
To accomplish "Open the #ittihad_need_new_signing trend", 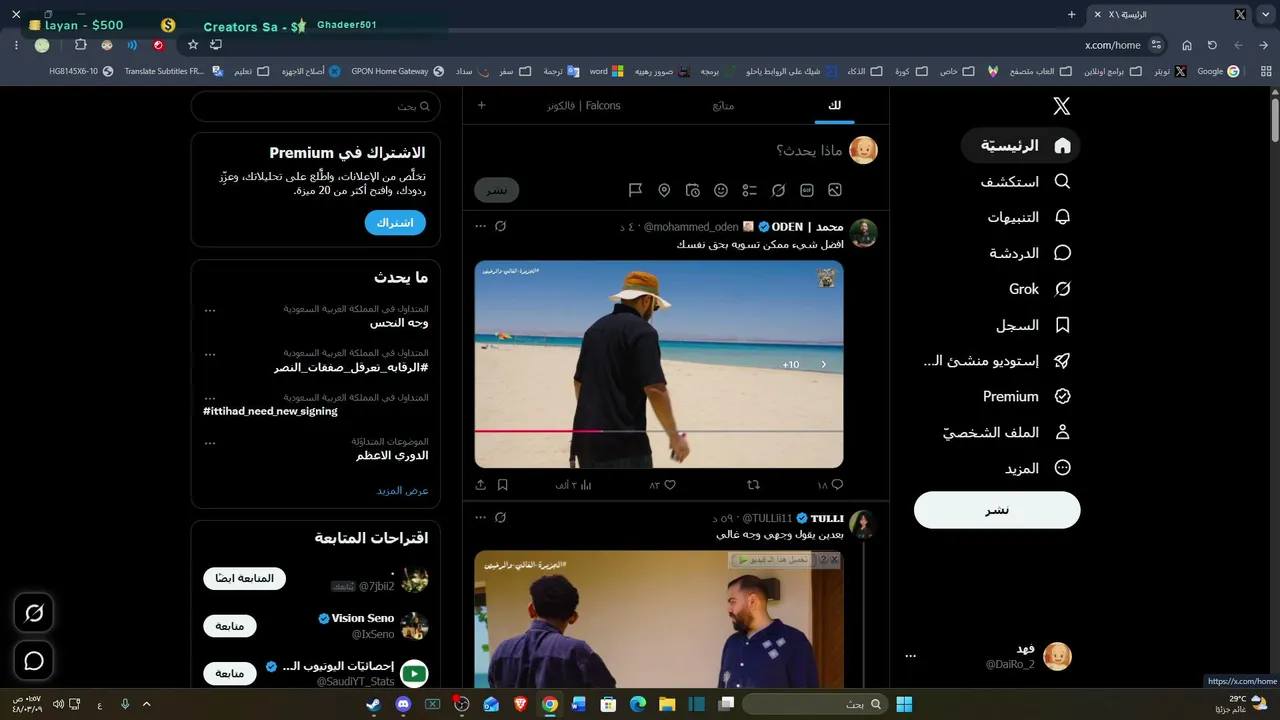I will (x=270, y=411).
